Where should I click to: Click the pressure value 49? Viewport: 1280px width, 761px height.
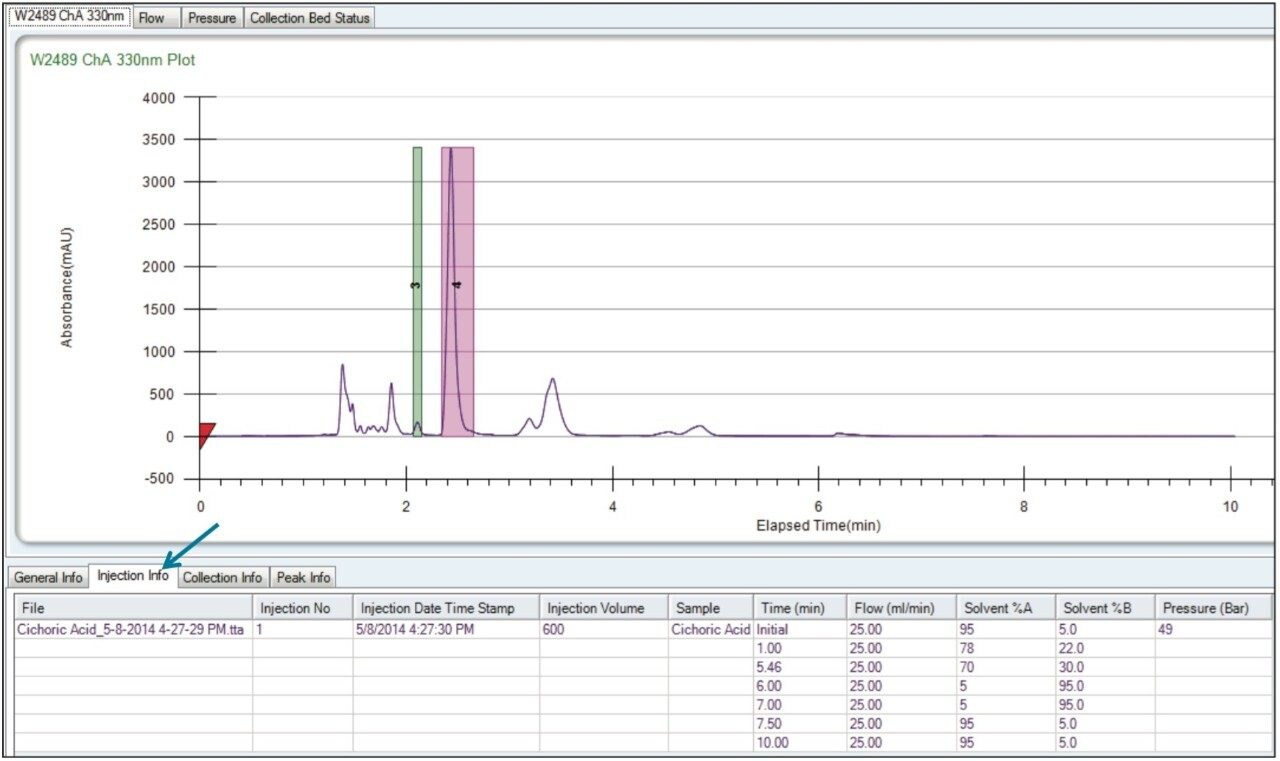(1214, 630)
